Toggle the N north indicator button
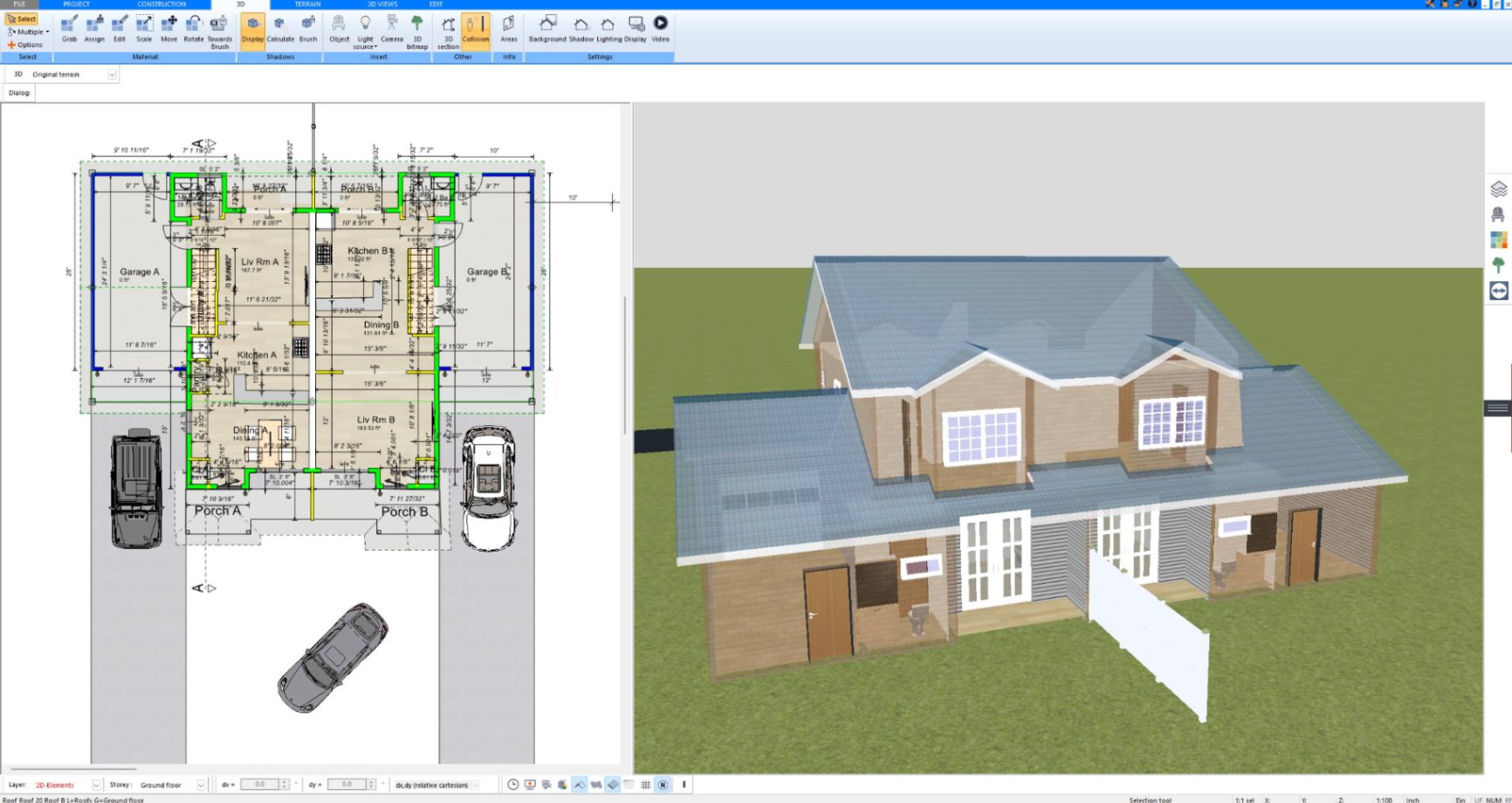The image size is (1512, 803). [x=663, y=785]
